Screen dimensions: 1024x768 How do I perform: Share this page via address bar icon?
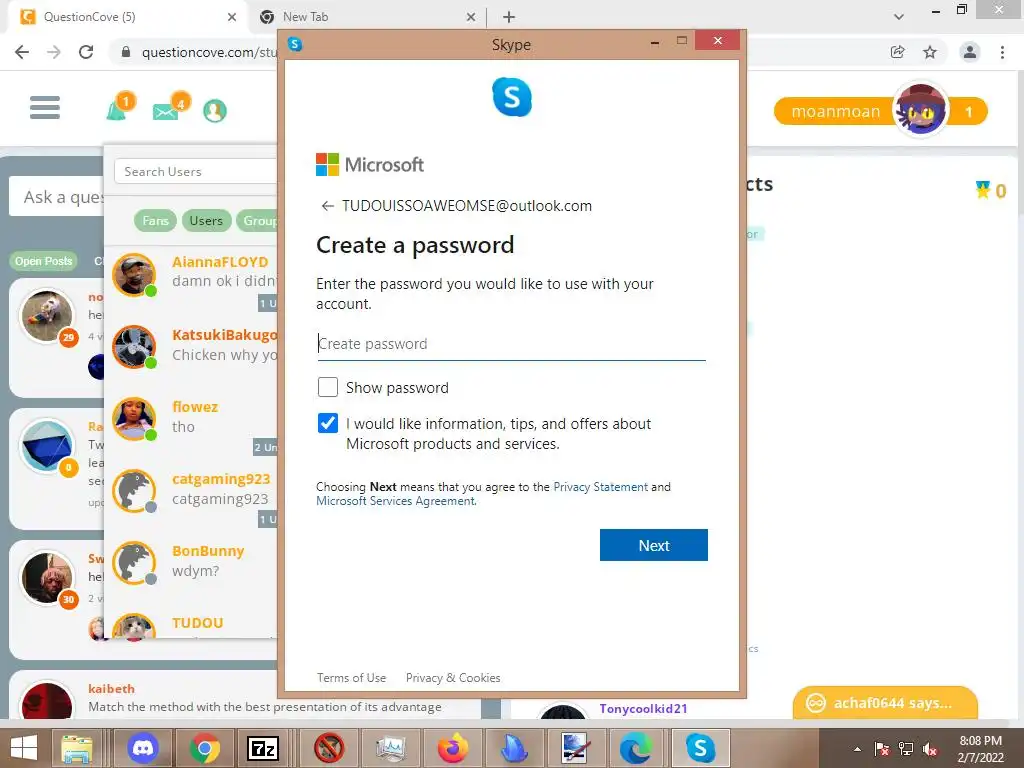click(897, 52)
